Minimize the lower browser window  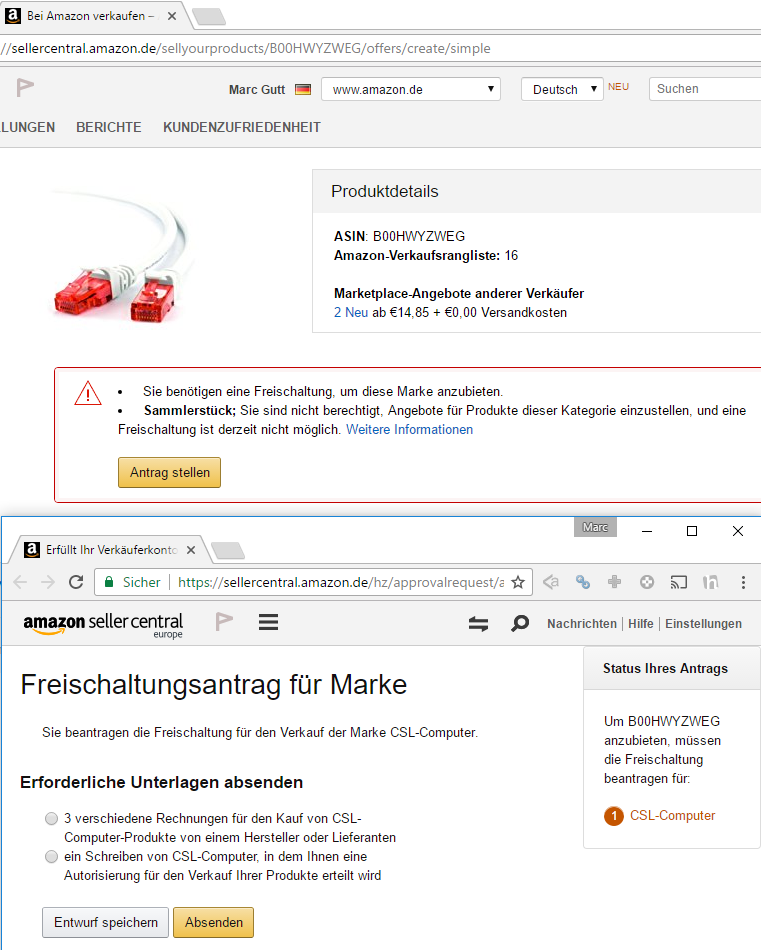(647, 531)
